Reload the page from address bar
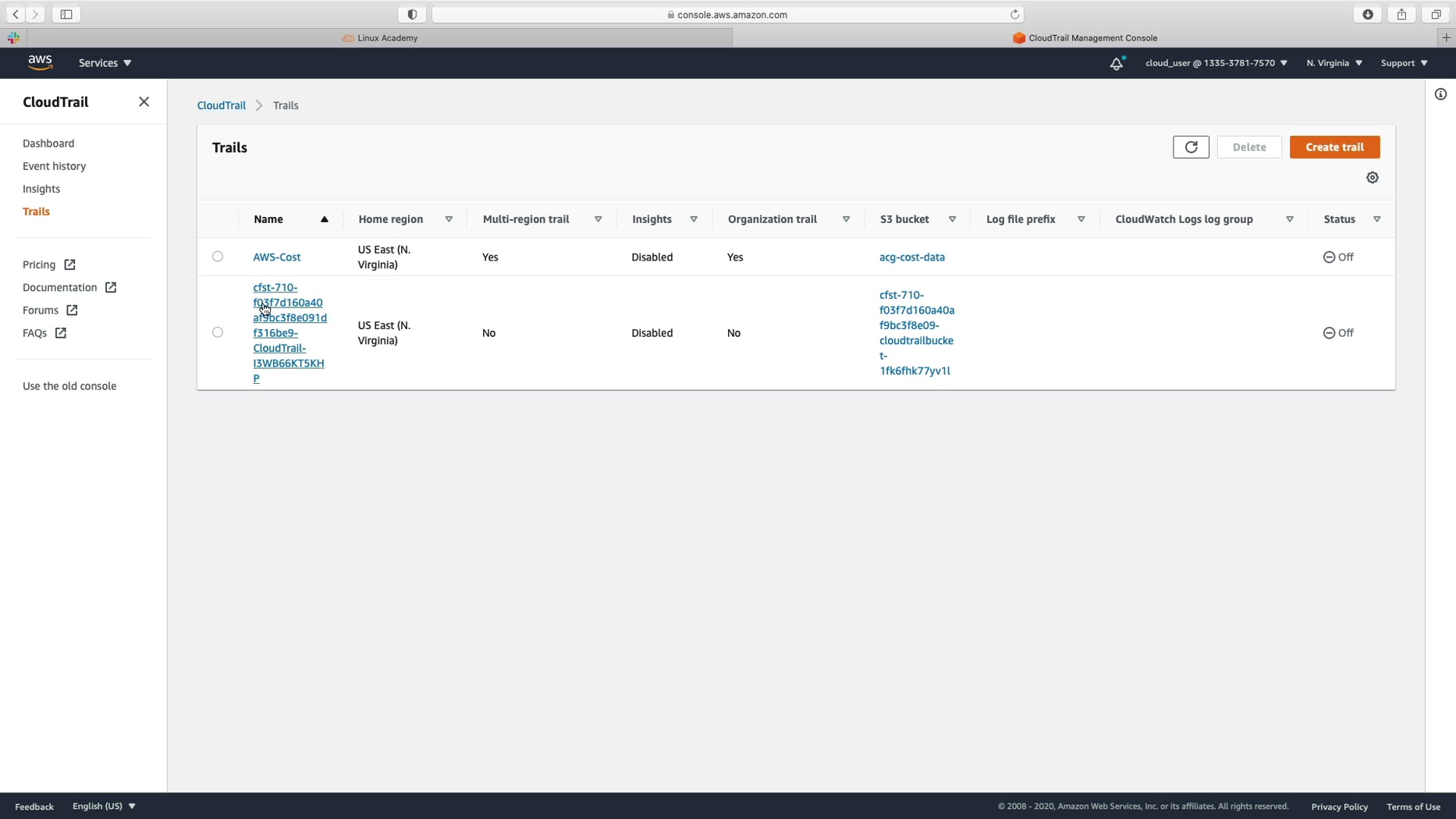Viewport: 1456px width, 819px height. (x=1014, y=14)
